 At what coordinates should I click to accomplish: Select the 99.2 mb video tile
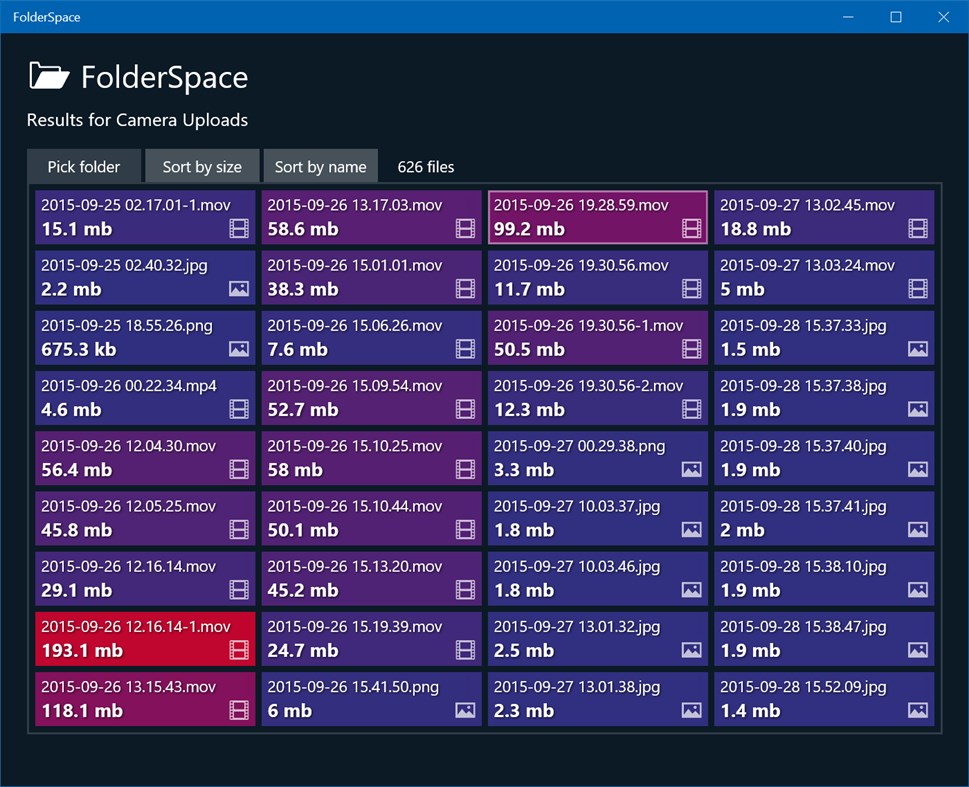coord(597,217)
